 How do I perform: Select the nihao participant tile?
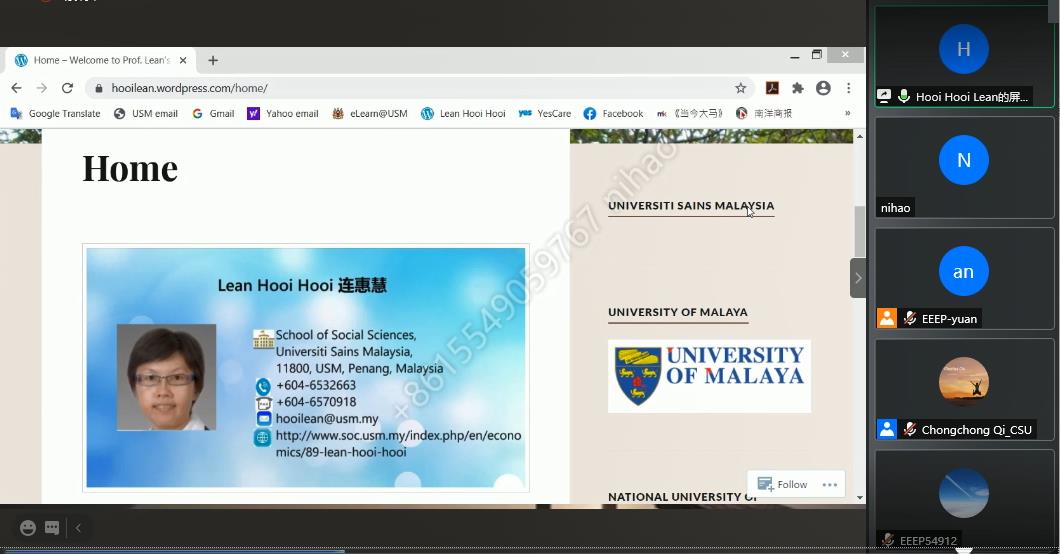pos(964,168)
